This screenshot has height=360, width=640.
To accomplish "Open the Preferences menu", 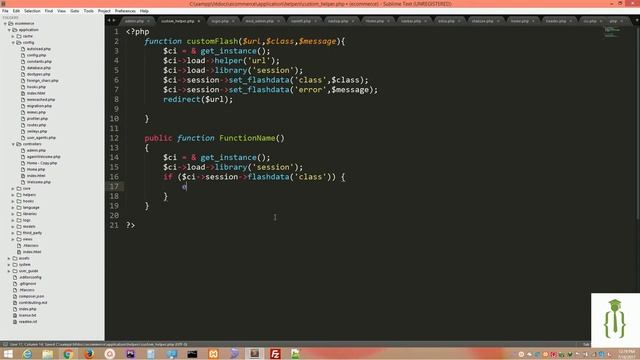I will (125, 11).
